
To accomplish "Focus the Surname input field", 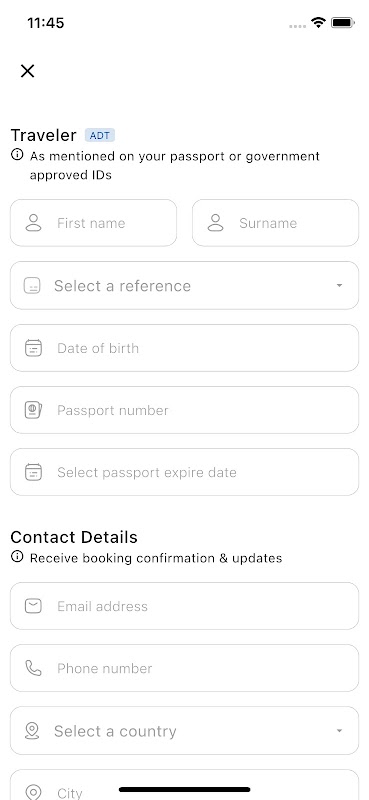I will click(x=276, y=223).
